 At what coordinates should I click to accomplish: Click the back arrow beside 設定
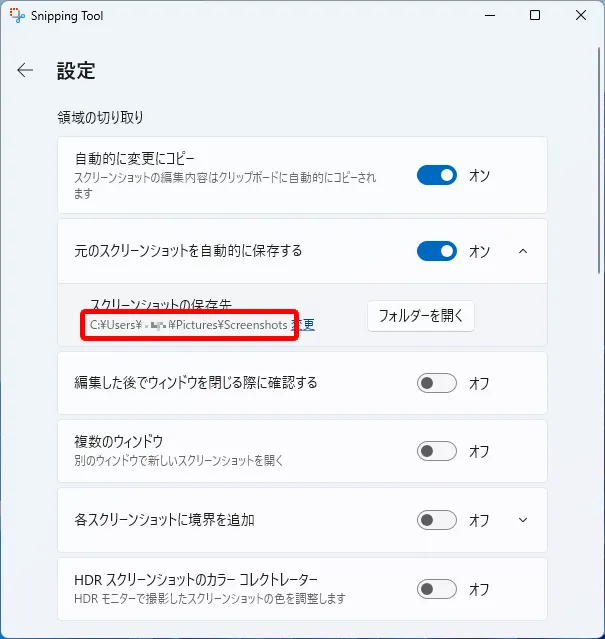[x=25, y=70]
